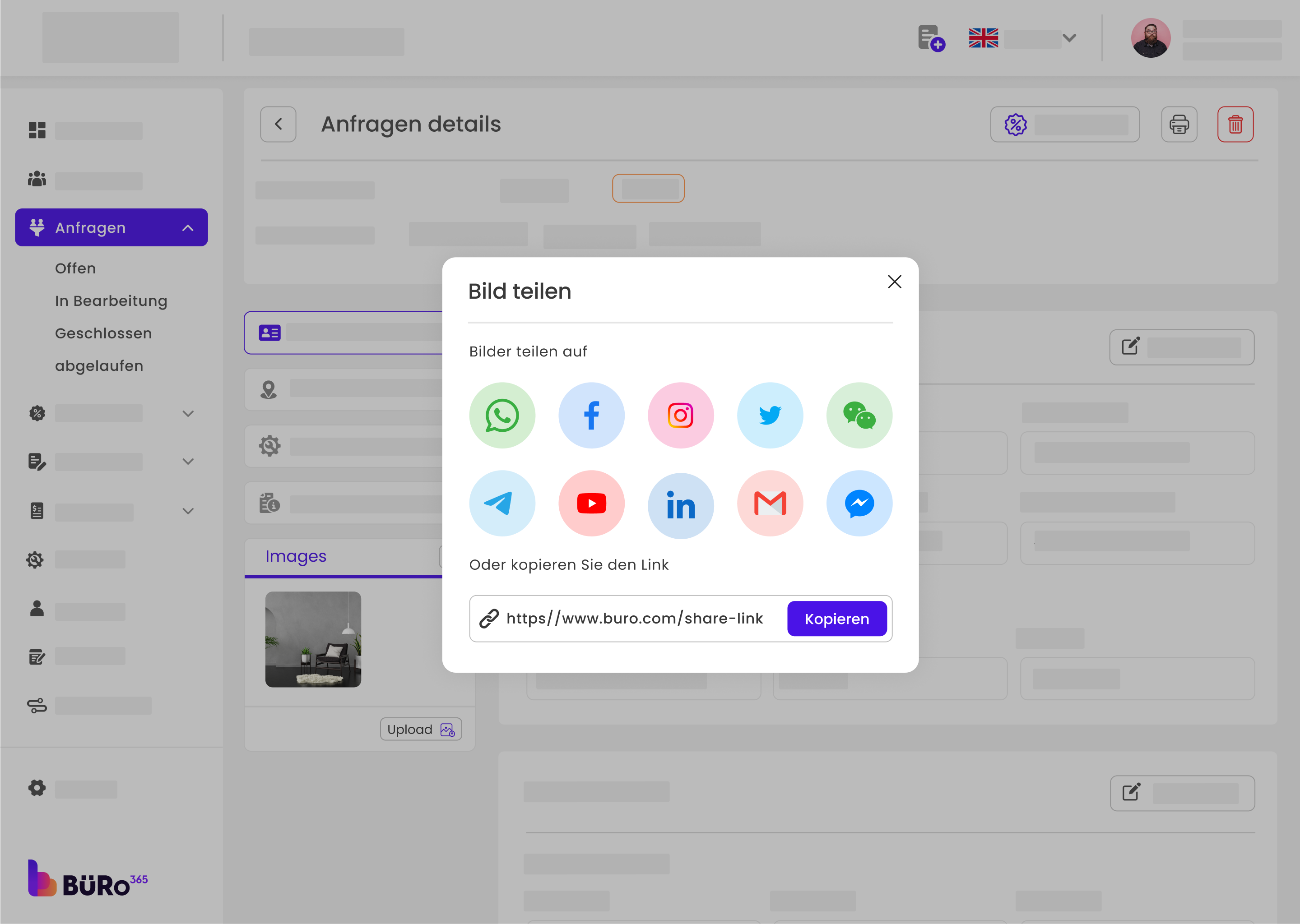The height and width of the screenshot is (924, 1300).
Task: Click the Büro 365 logo
Action: [x=88, y=879]
